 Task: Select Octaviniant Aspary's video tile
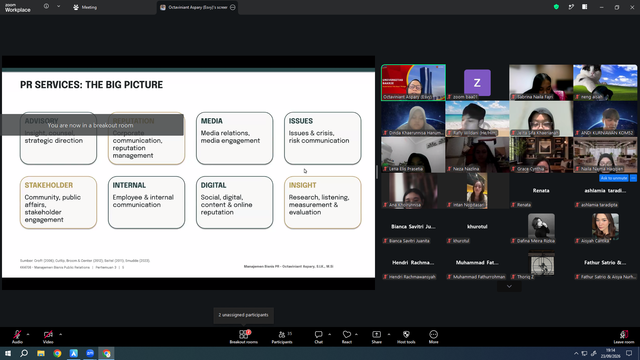(x=413, y=82)
